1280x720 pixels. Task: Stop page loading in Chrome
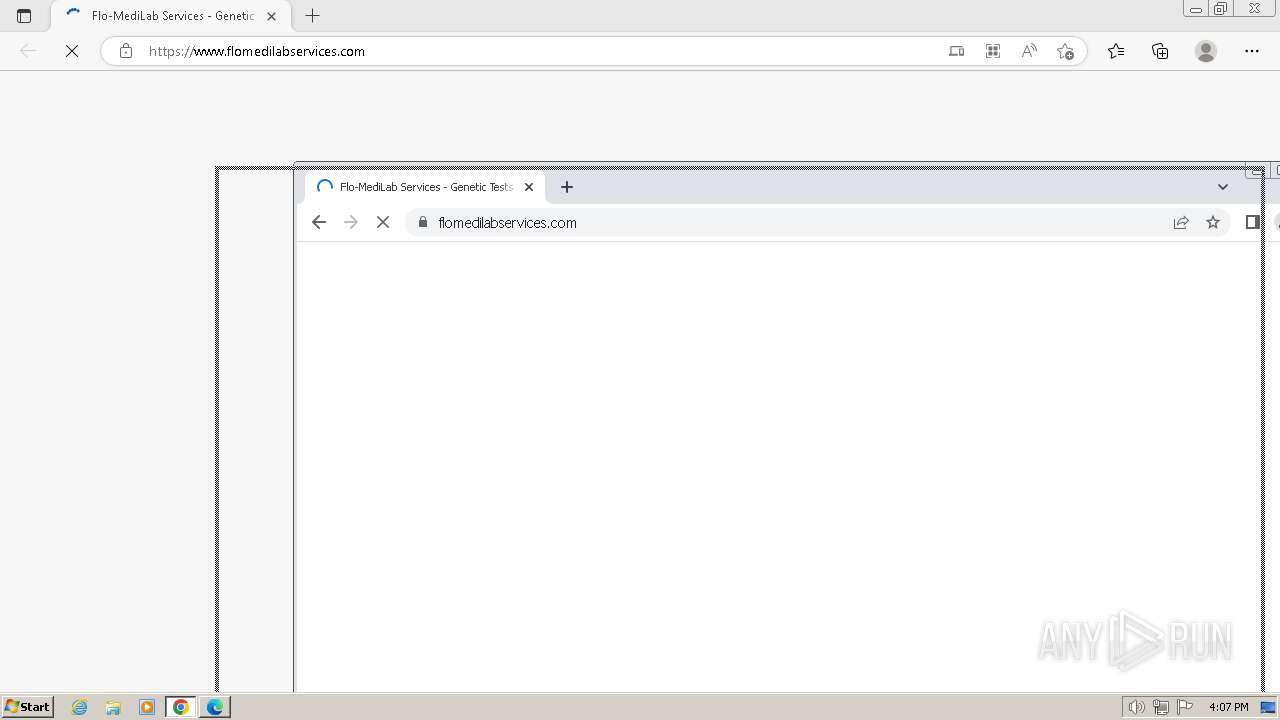click(x=383, y=223)
